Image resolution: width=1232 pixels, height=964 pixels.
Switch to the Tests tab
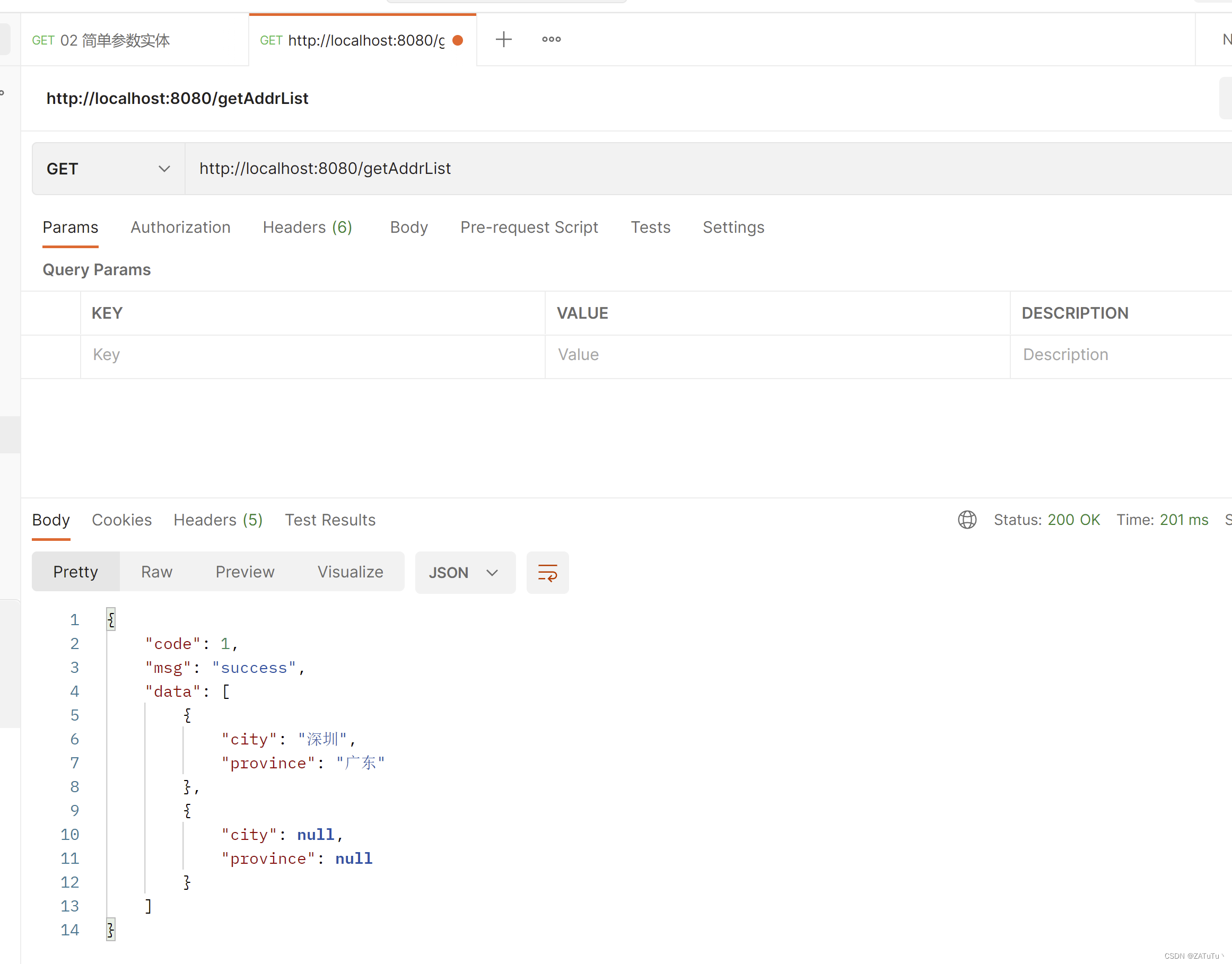point(650,227)
